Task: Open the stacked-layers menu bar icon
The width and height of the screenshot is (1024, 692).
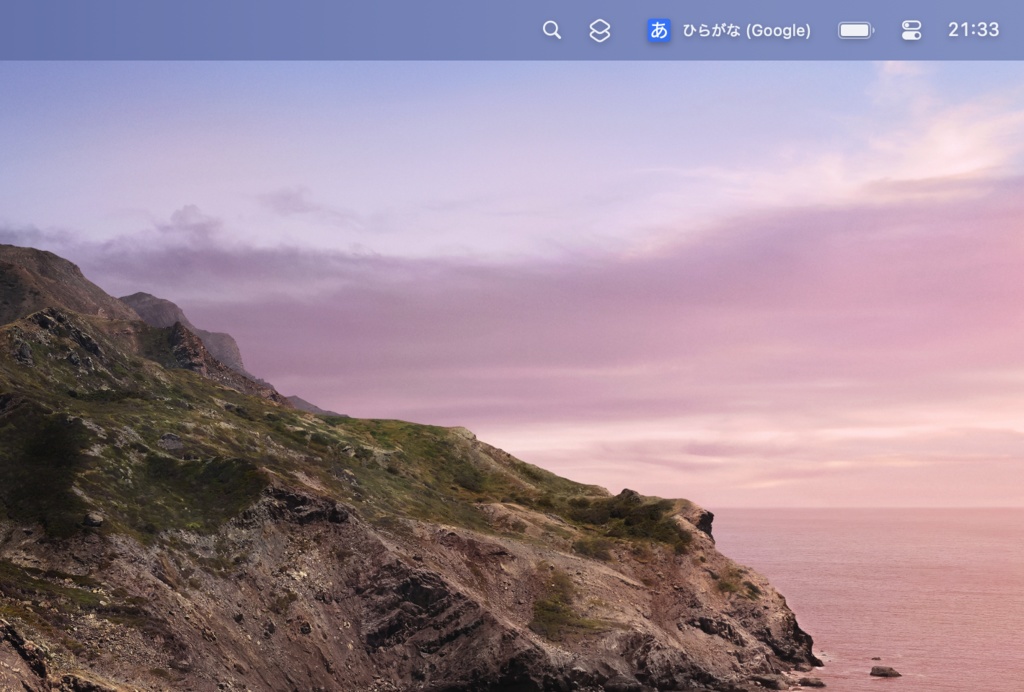Action: coord(600,30)
